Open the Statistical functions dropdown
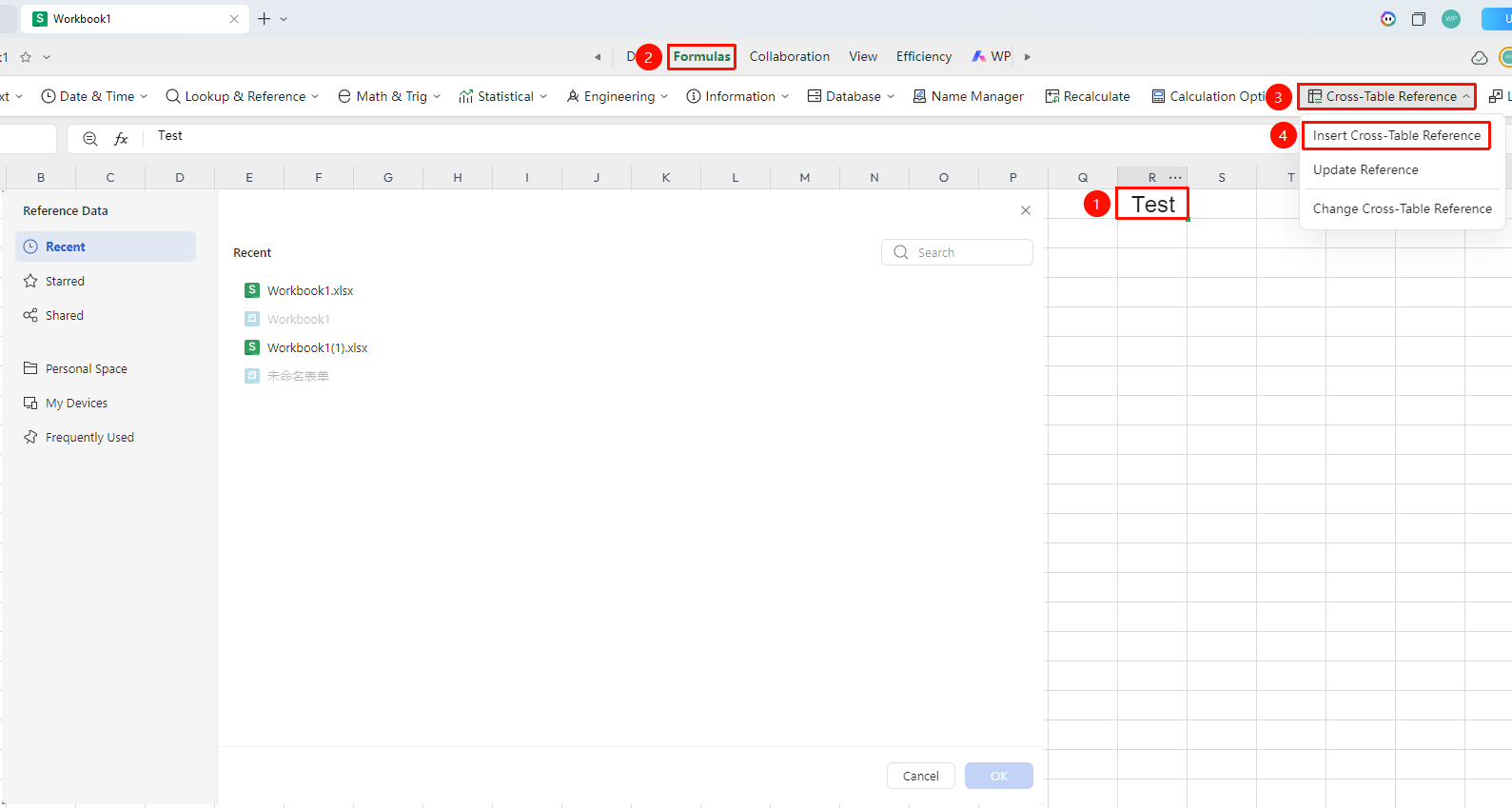 coord(502,96)
